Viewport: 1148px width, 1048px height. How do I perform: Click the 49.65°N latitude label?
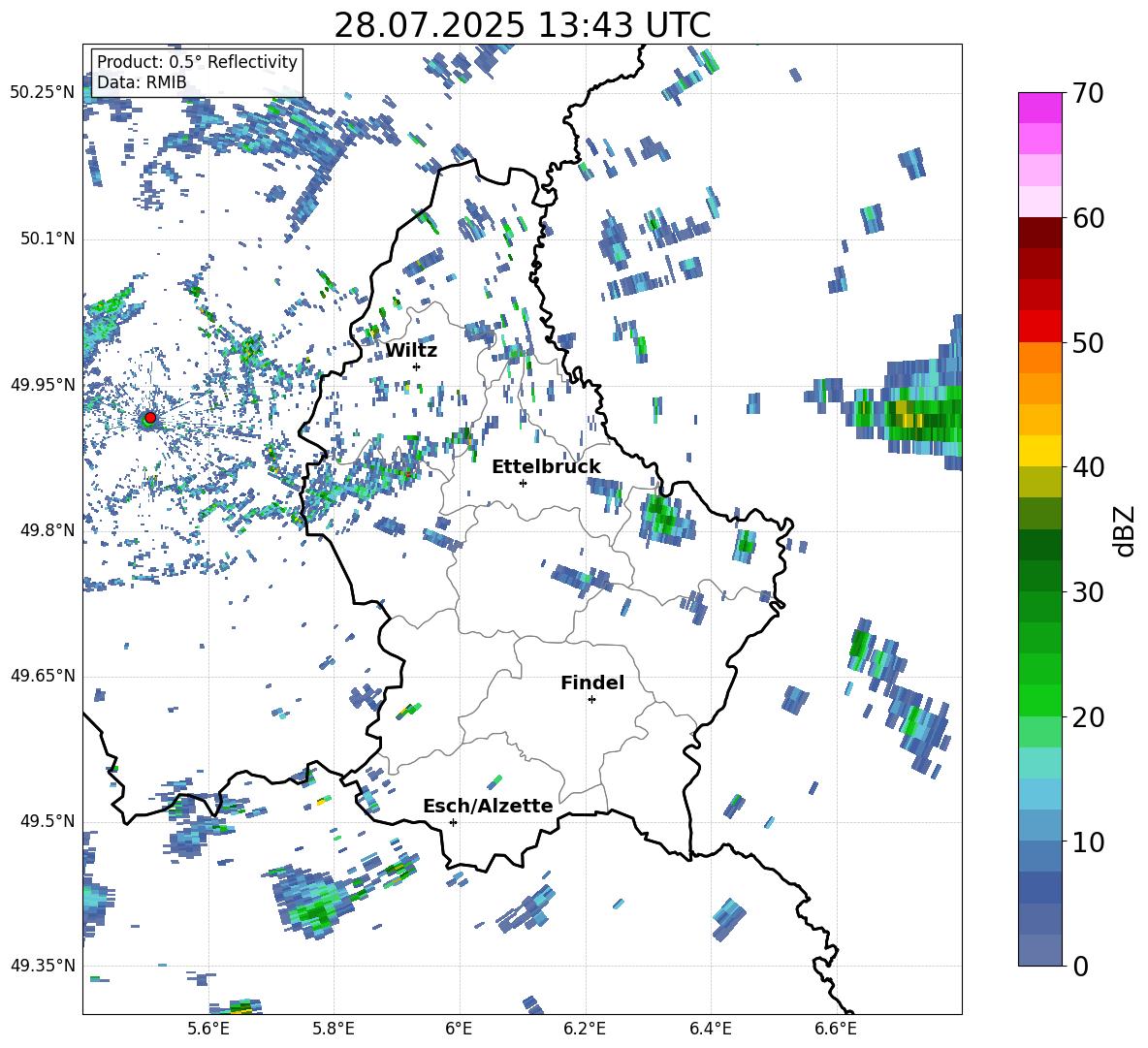pyautogui.click(x=43, y=675)
